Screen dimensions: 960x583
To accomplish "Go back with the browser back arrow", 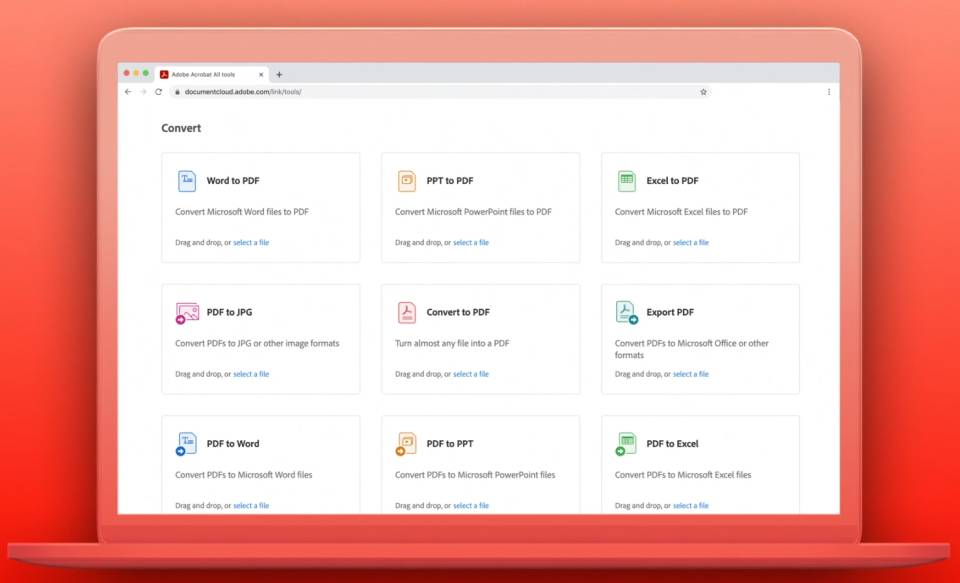I will (128, 92).
